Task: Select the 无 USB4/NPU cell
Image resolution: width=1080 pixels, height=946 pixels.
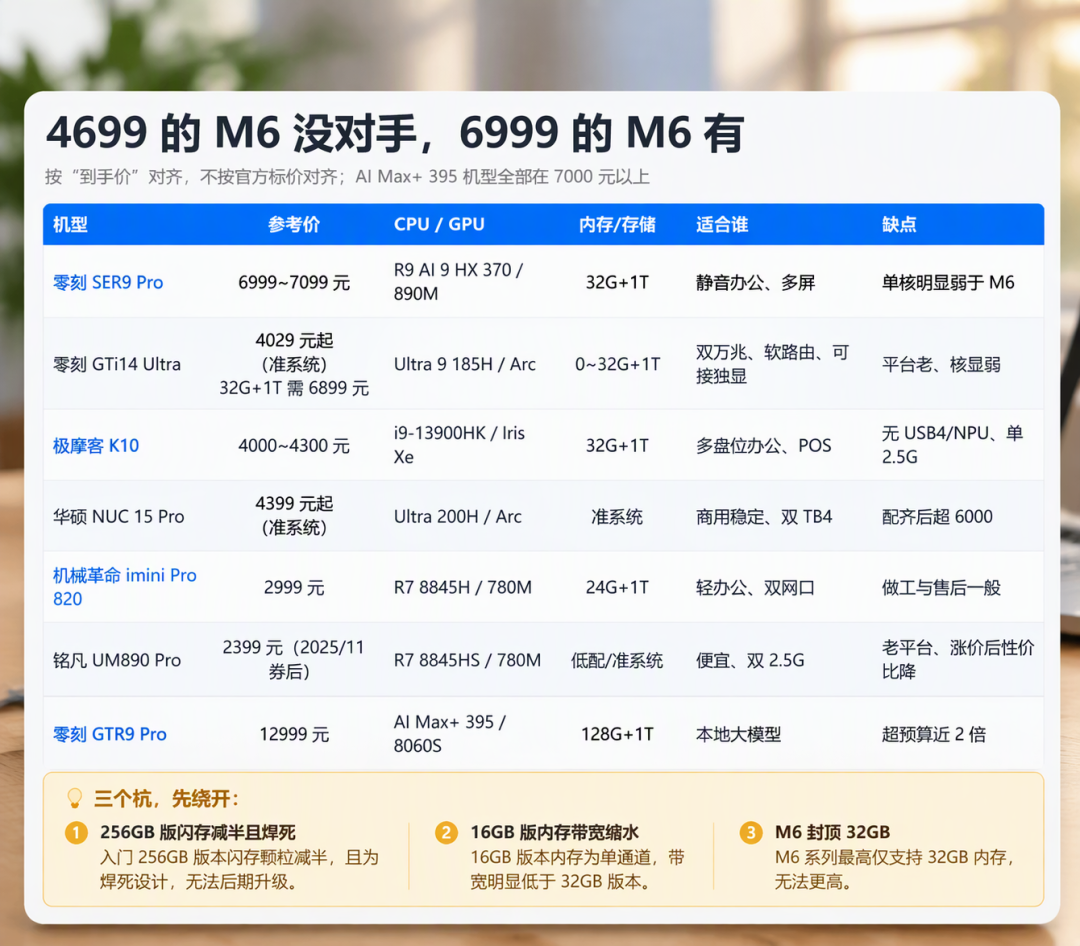Action: (952, 445)
